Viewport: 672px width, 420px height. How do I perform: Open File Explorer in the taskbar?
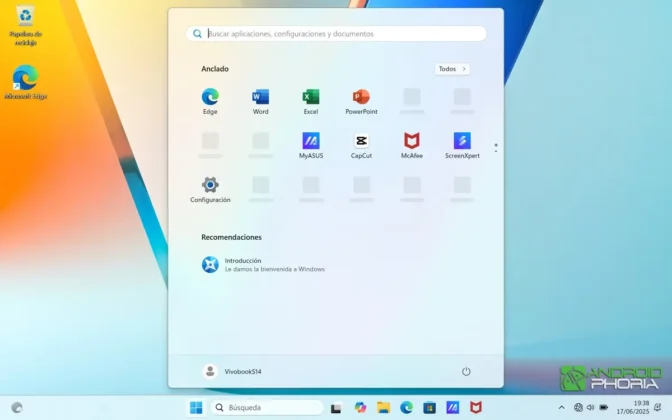(x=383, y=408)
